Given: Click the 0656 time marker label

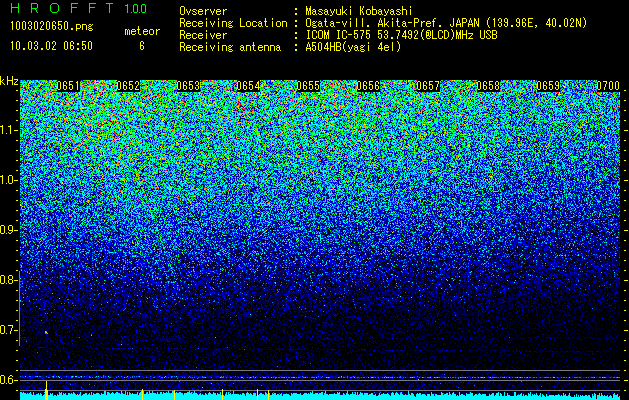Looking at the screenshot, I should pos(368,86).
